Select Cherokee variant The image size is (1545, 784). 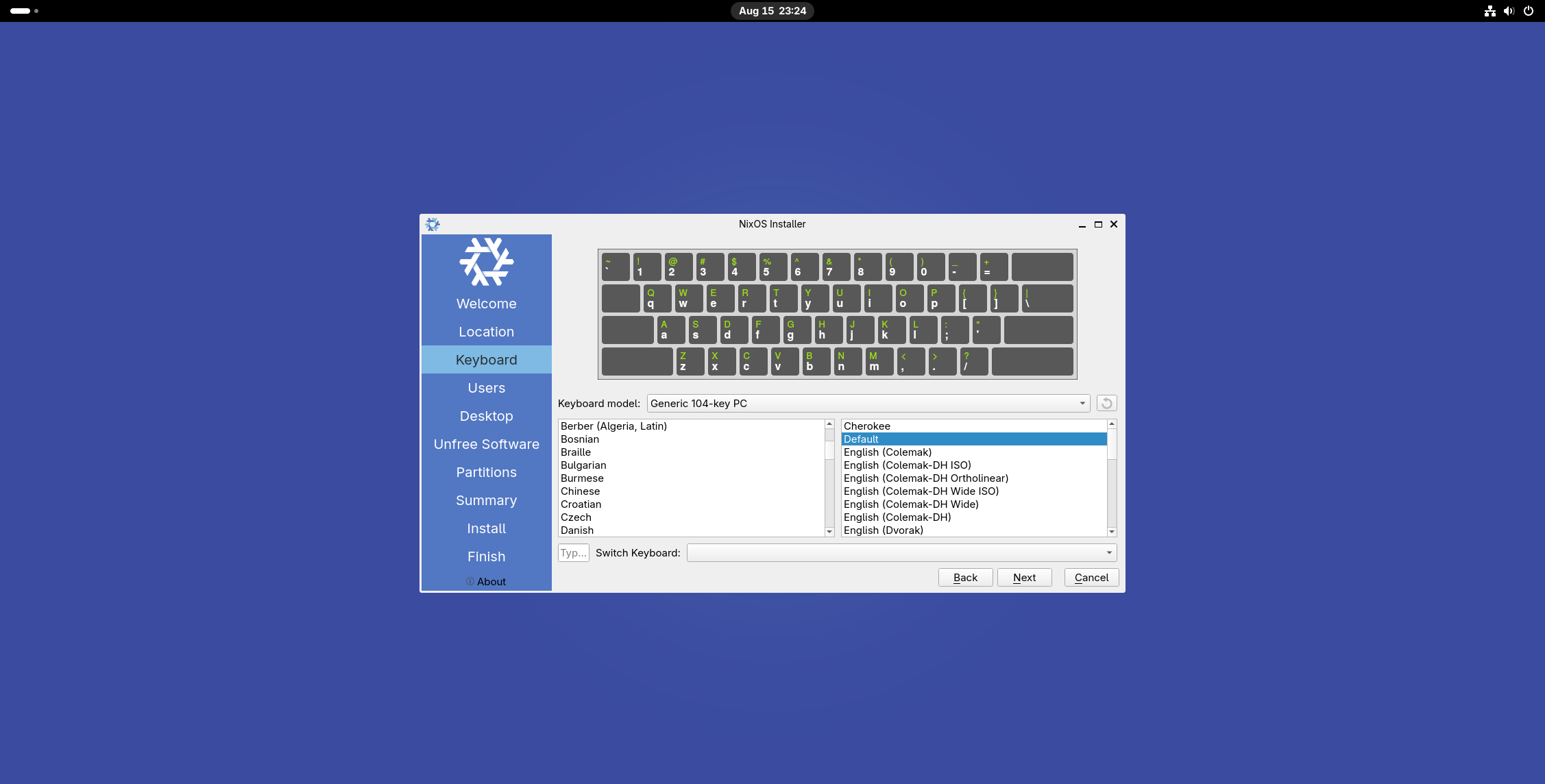click(974, 426)
